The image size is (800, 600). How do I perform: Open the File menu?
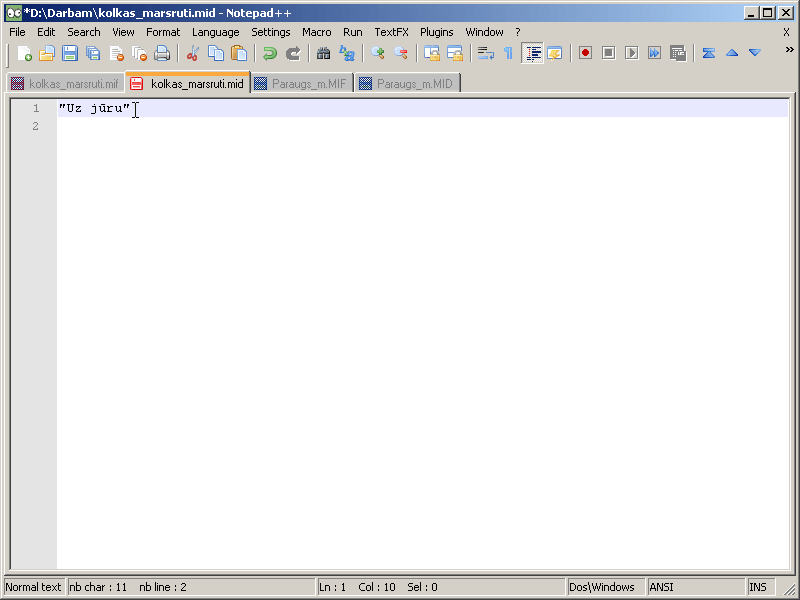point(17,32)
